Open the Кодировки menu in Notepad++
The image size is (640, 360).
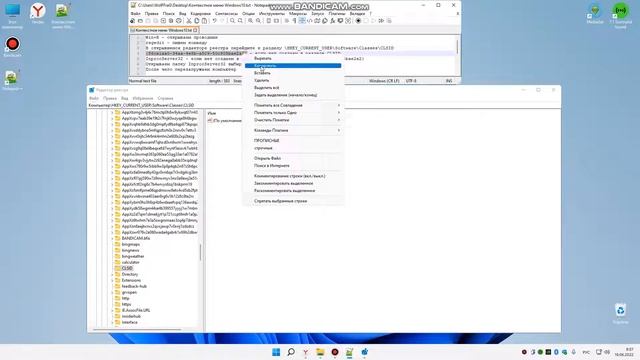201,13
